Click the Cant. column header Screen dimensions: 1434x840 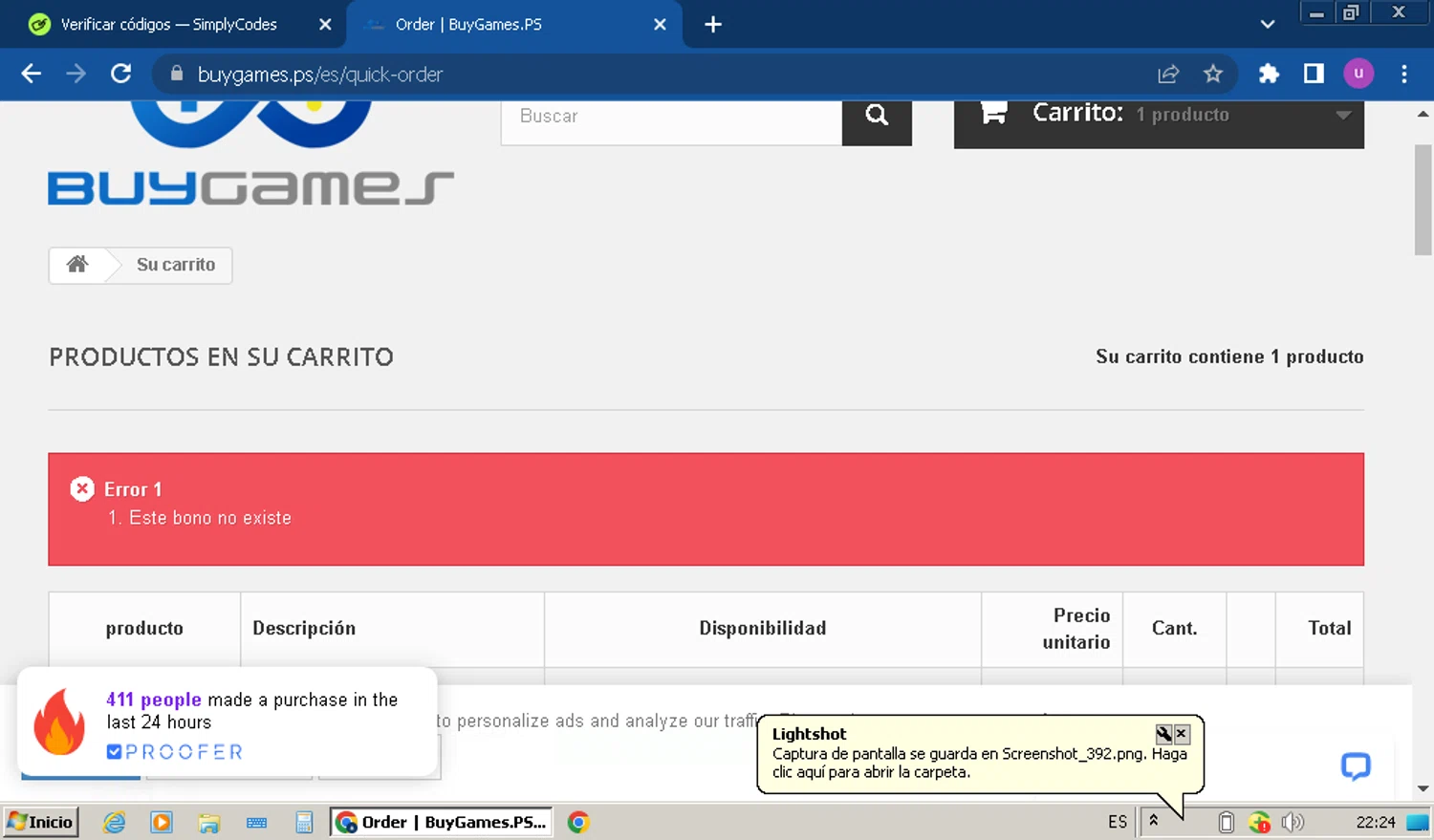tap(1174, 628)
